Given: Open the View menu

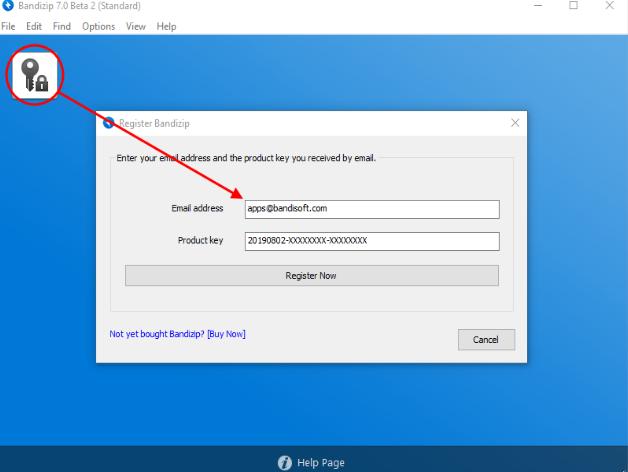Looking at the screenshot, I should 136,26.
